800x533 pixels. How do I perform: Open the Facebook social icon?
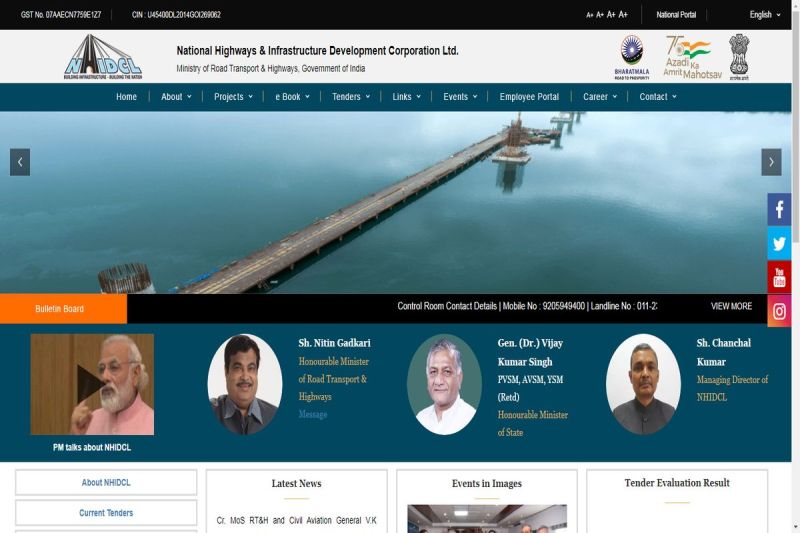point(779,210)
